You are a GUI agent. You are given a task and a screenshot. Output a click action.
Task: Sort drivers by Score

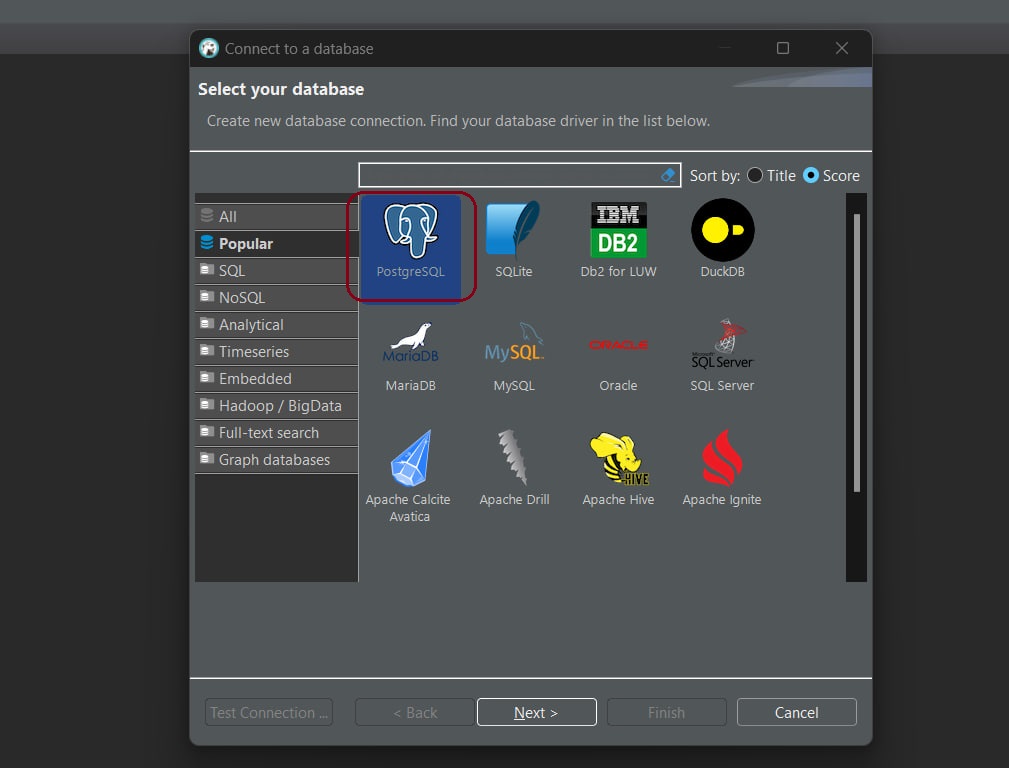click(x=831, y=175)
